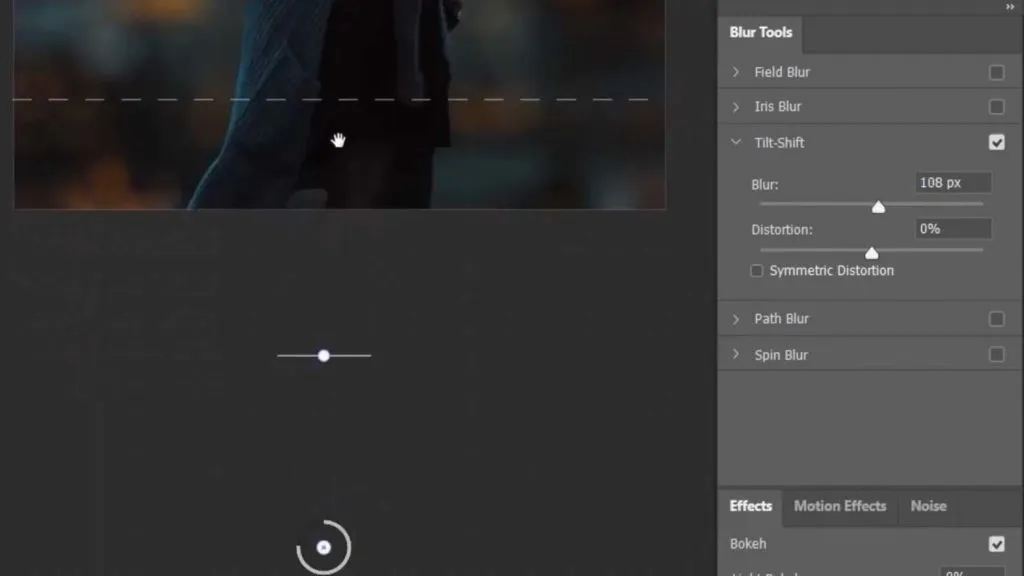Open the Noise tab
1024x576 pixels.
[927, 506]
